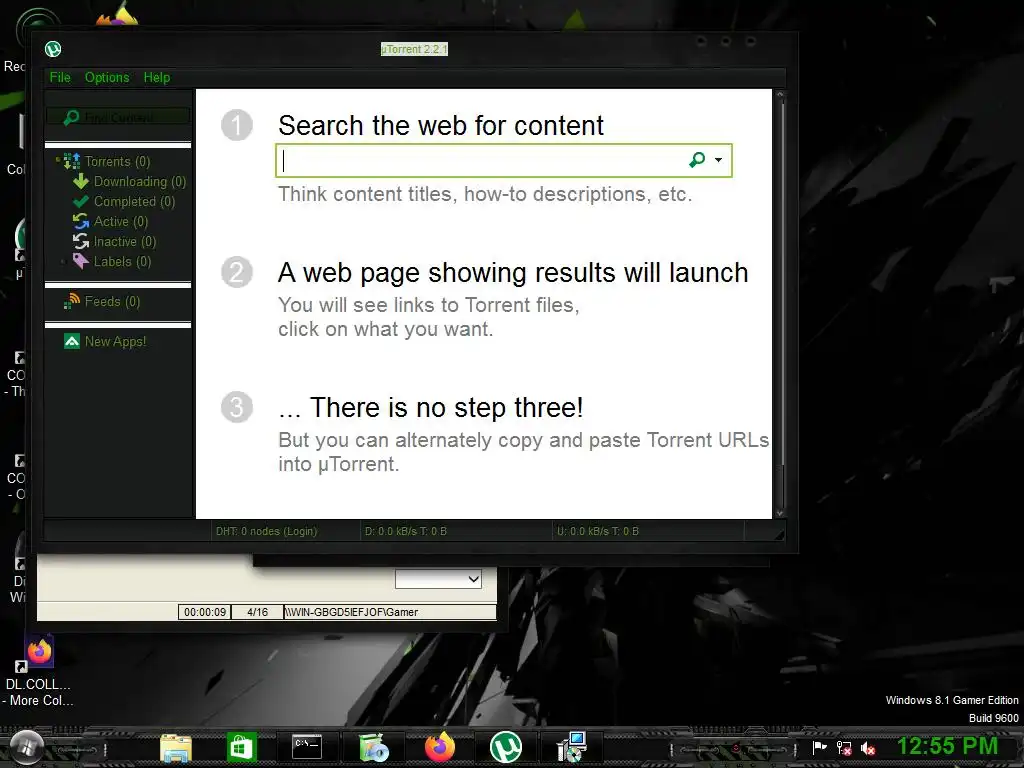Open the Help menu
The height and width of the screenshot is (768, 1024).
pos(157,77)
